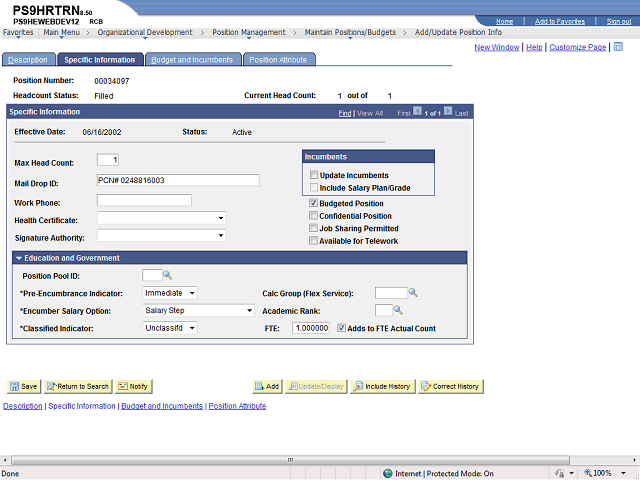The height and width of the screenshot is (480, 640).
Task: Switch to Budget and Incumbents tab
Action: coord(192,60)
